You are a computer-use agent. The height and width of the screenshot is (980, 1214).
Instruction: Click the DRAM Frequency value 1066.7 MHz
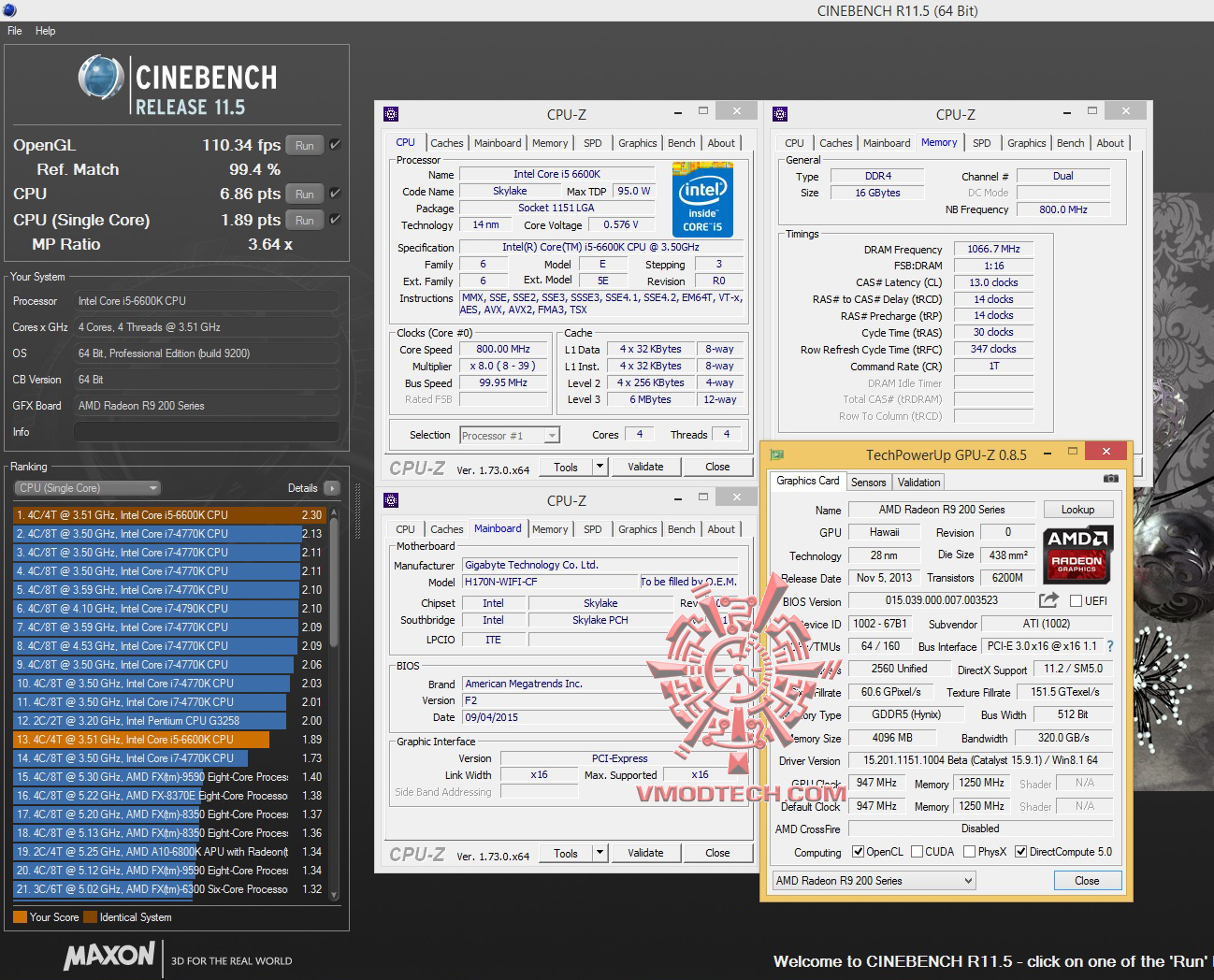coord(993,249)
